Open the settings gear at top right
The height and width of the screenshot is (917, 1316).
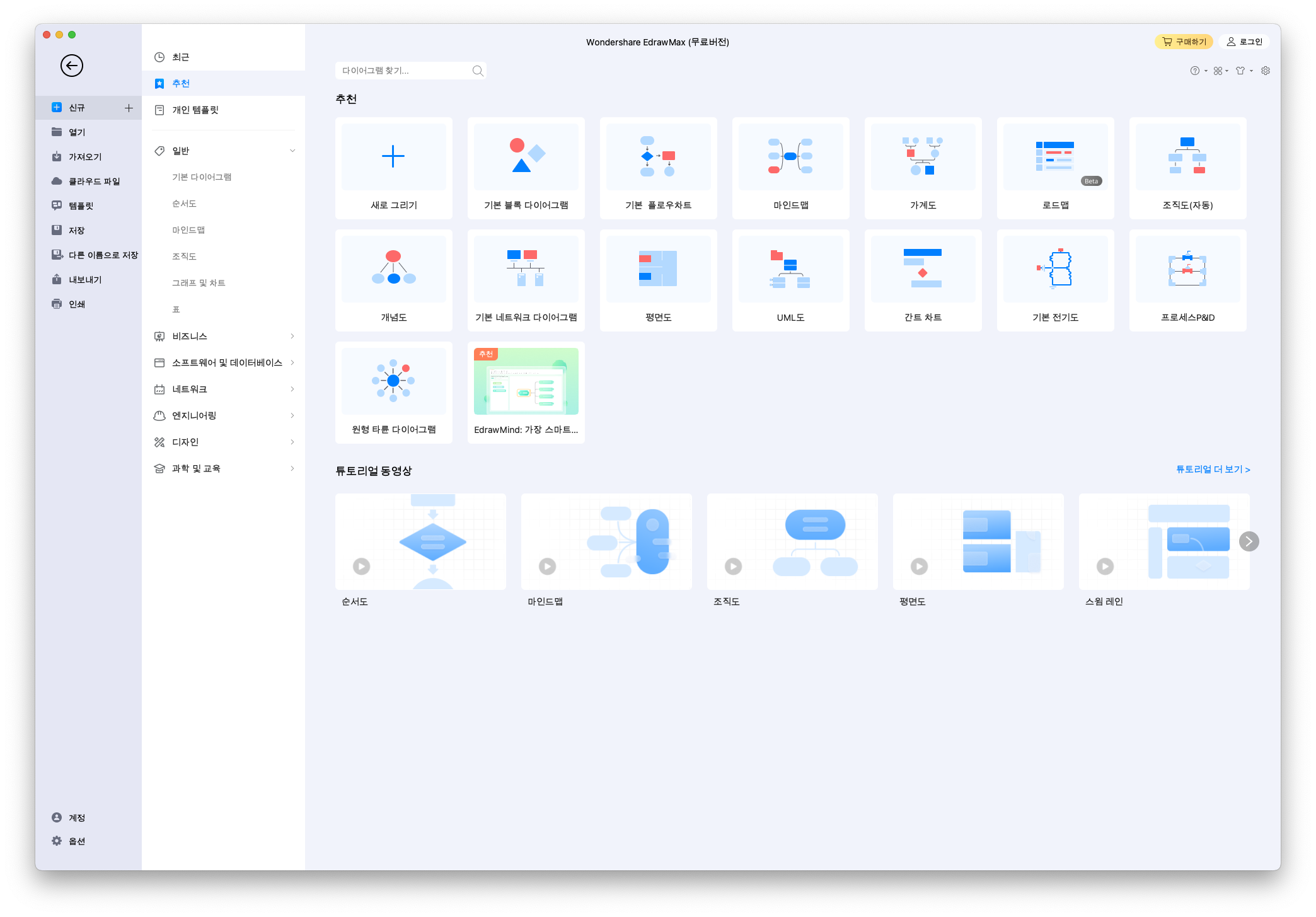[1265, 71]
